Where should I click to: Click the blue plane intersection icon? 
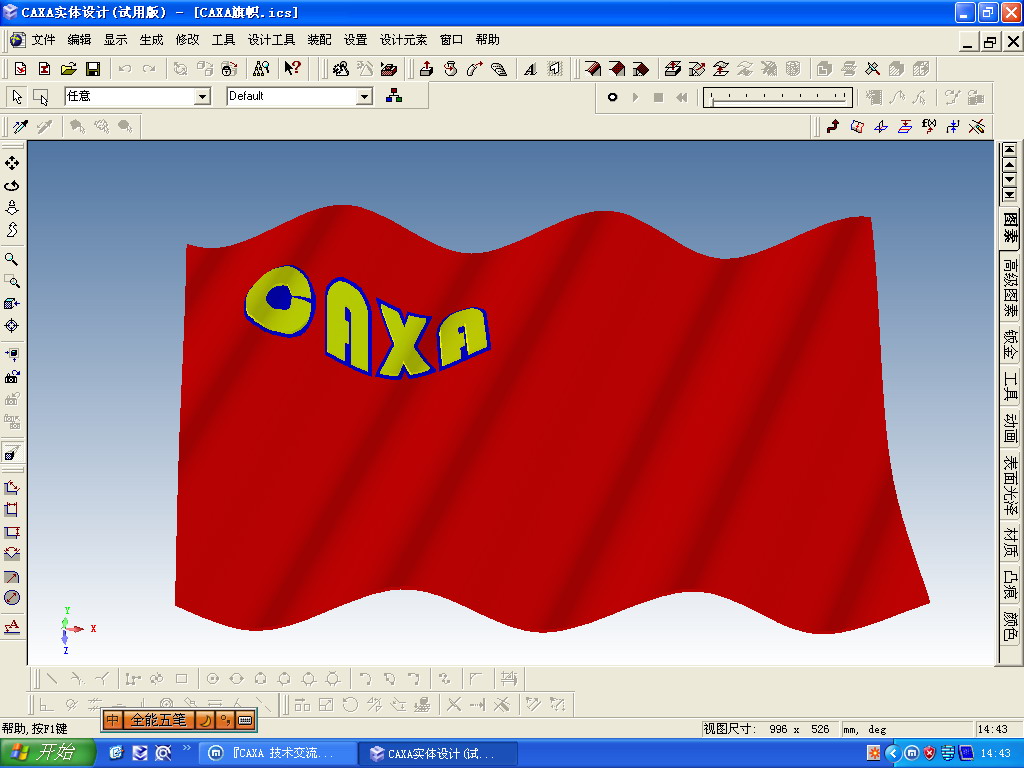(881, 126)
